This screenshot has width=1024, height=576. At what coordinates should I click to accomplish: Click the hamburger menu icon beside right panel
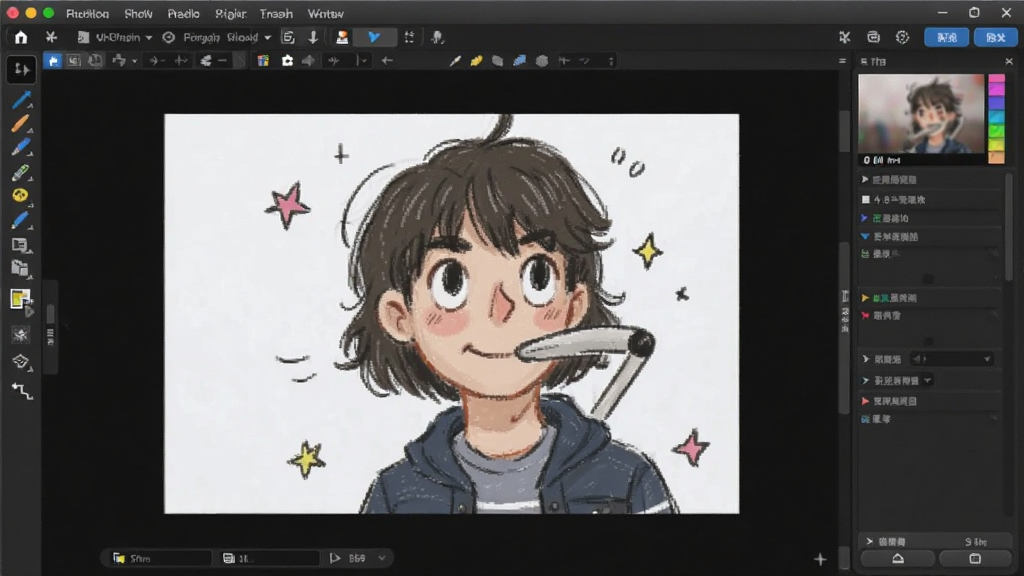[x=842, y=61]
